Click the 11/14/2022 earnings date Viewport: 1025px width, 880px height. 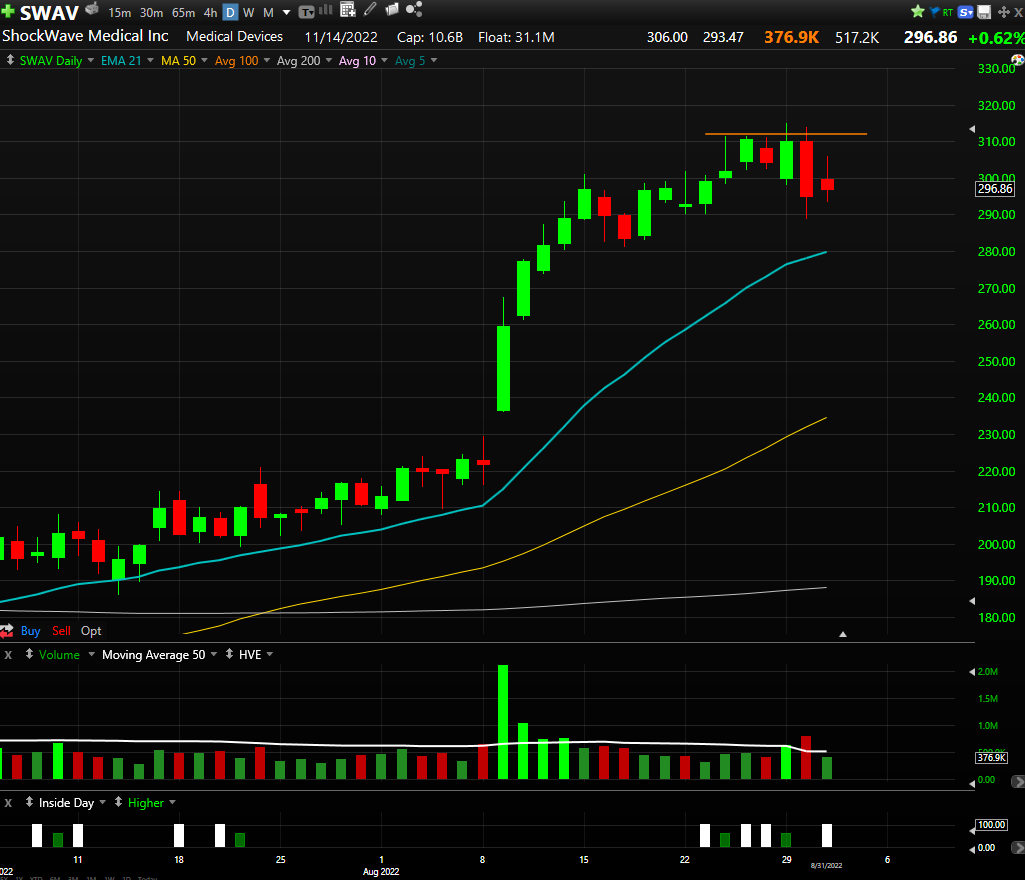pyautogui.click(x=341, y=37)
